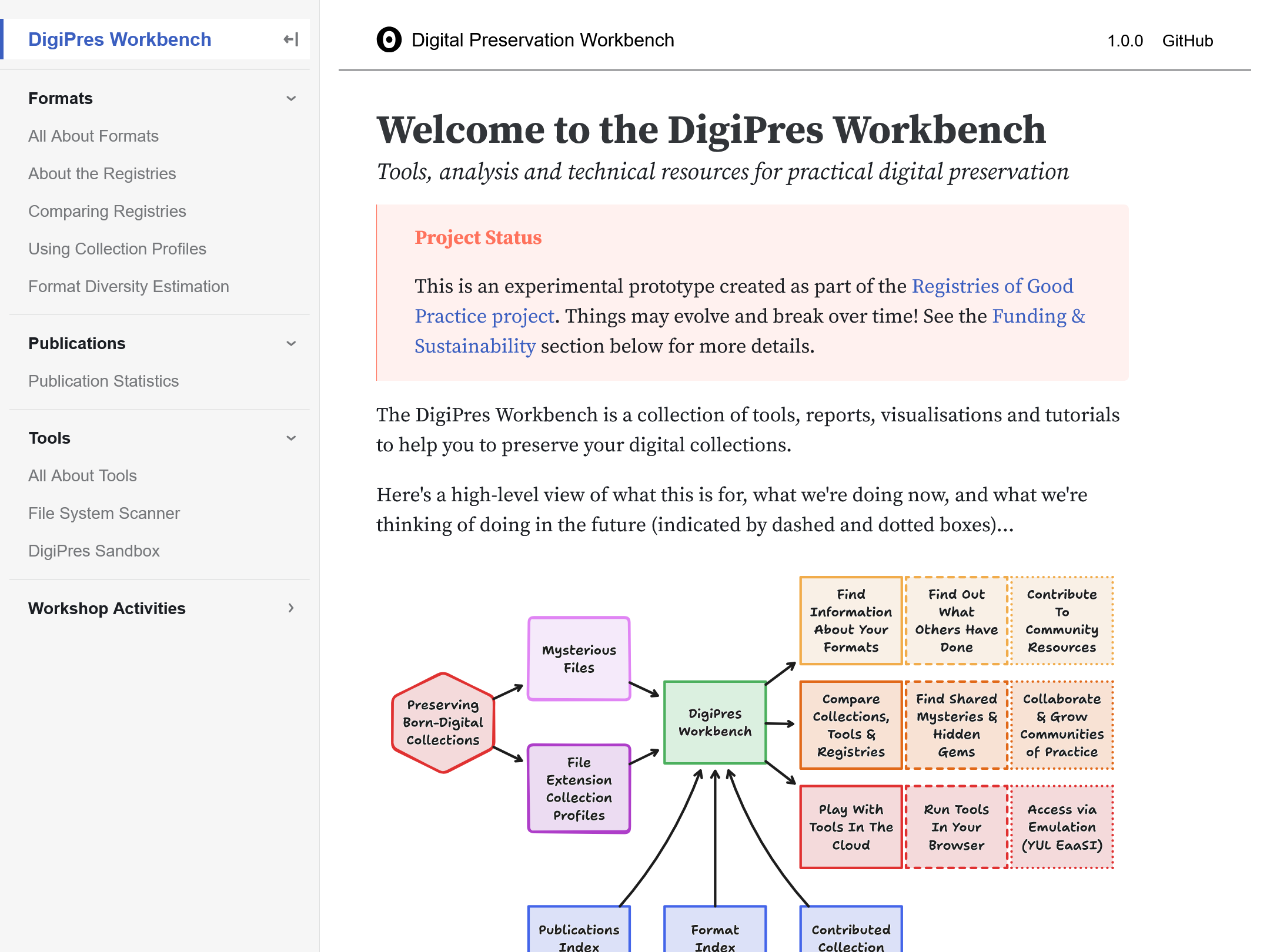Collapse the Tools section chevron
The image size is (1270, 952).
(x=291, y=438)
